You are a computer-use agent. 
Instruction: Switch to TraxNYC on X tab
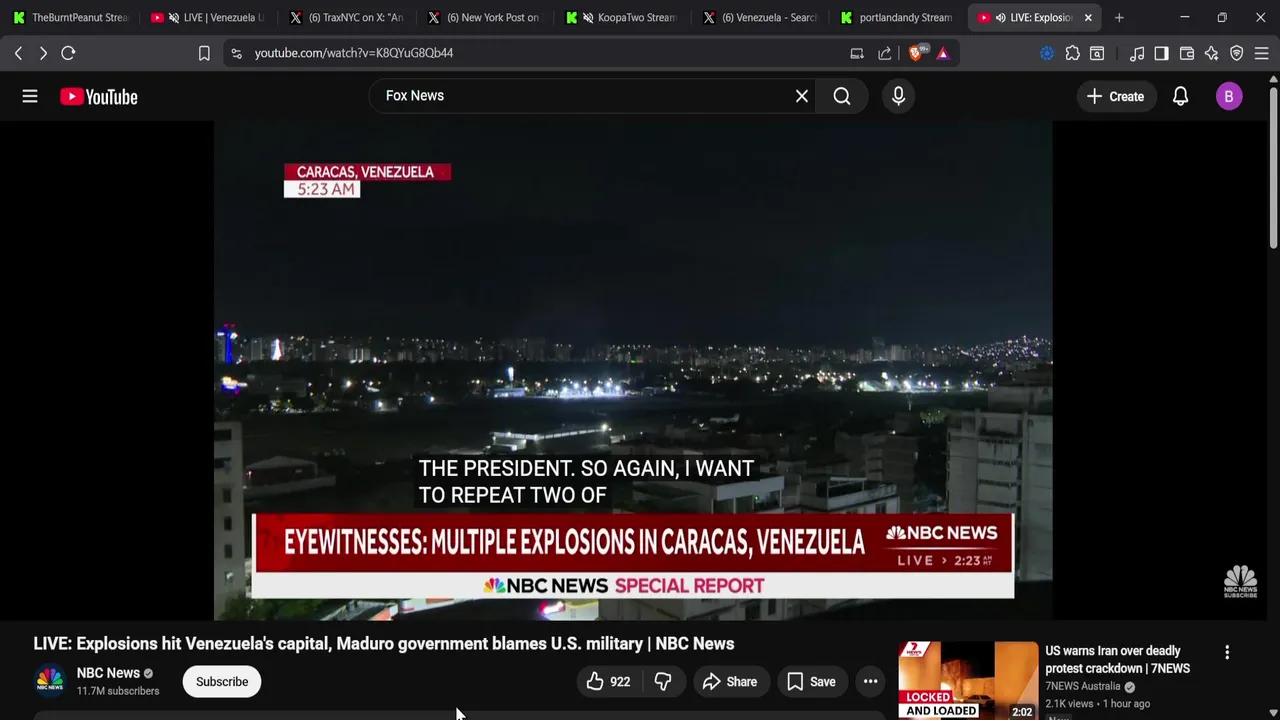click(345, 17)
